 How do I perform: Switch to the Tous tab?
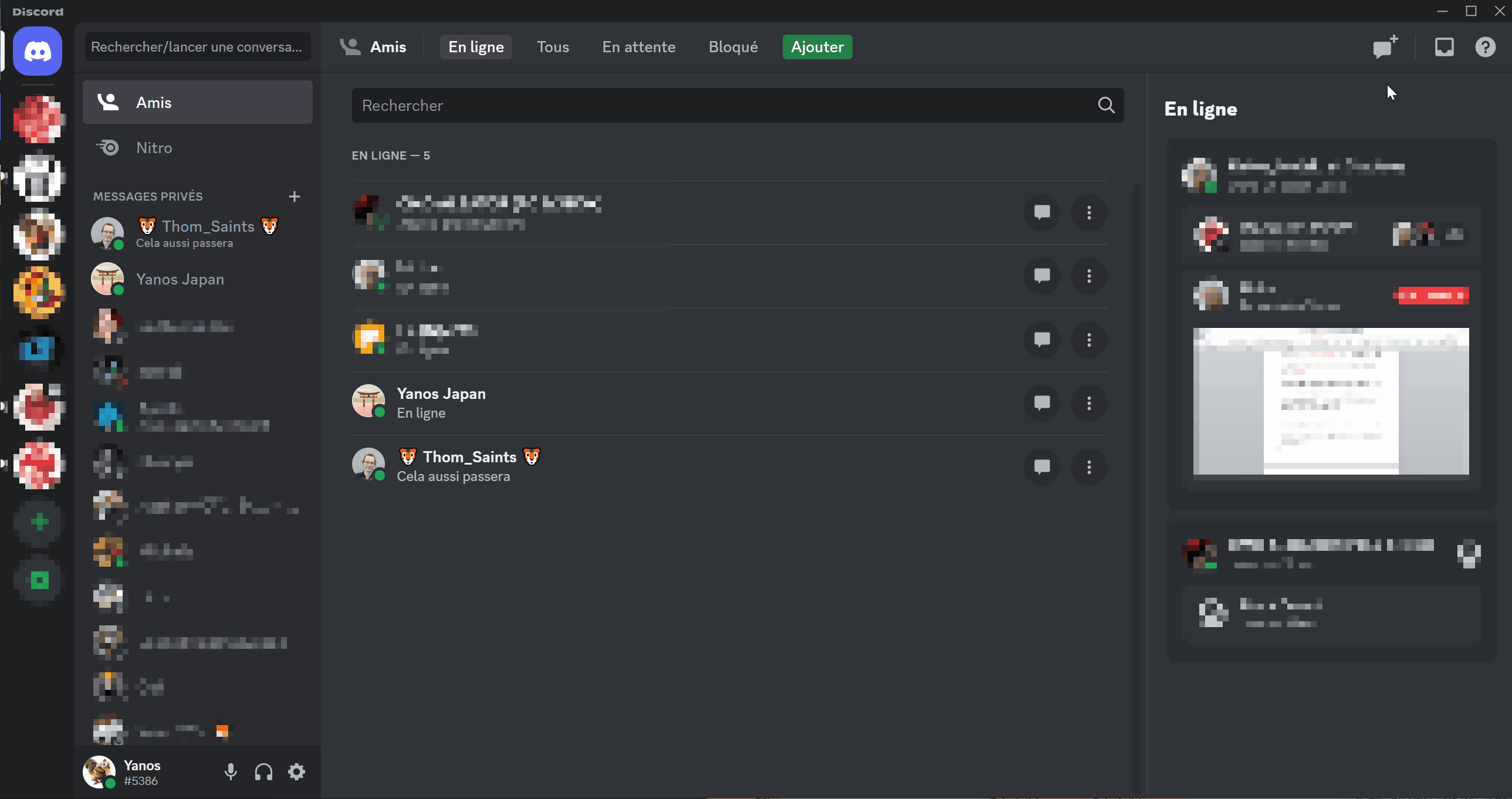tap(553, 47)
